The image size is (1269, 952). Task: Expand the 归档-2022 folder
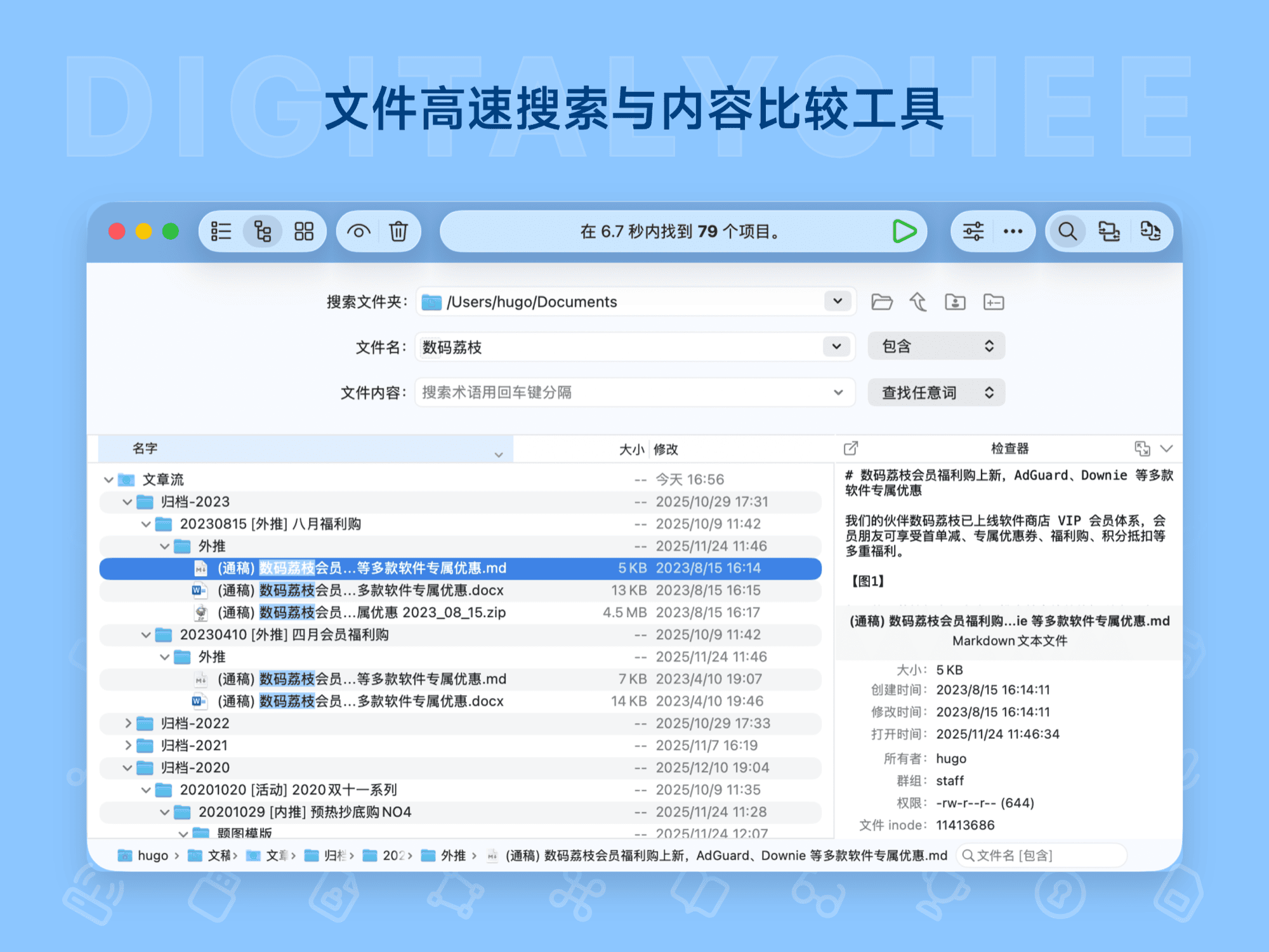pos(127,722)
